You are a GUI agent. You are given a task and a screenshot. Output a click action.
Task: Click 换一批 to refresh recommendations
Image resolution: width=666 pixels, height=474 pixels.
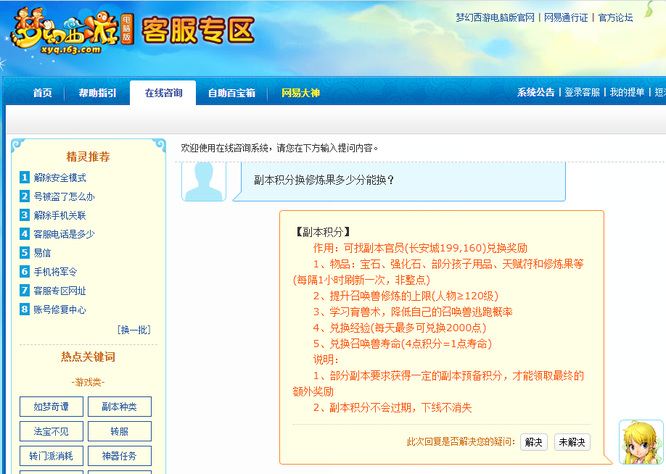[x=134, y=330]
